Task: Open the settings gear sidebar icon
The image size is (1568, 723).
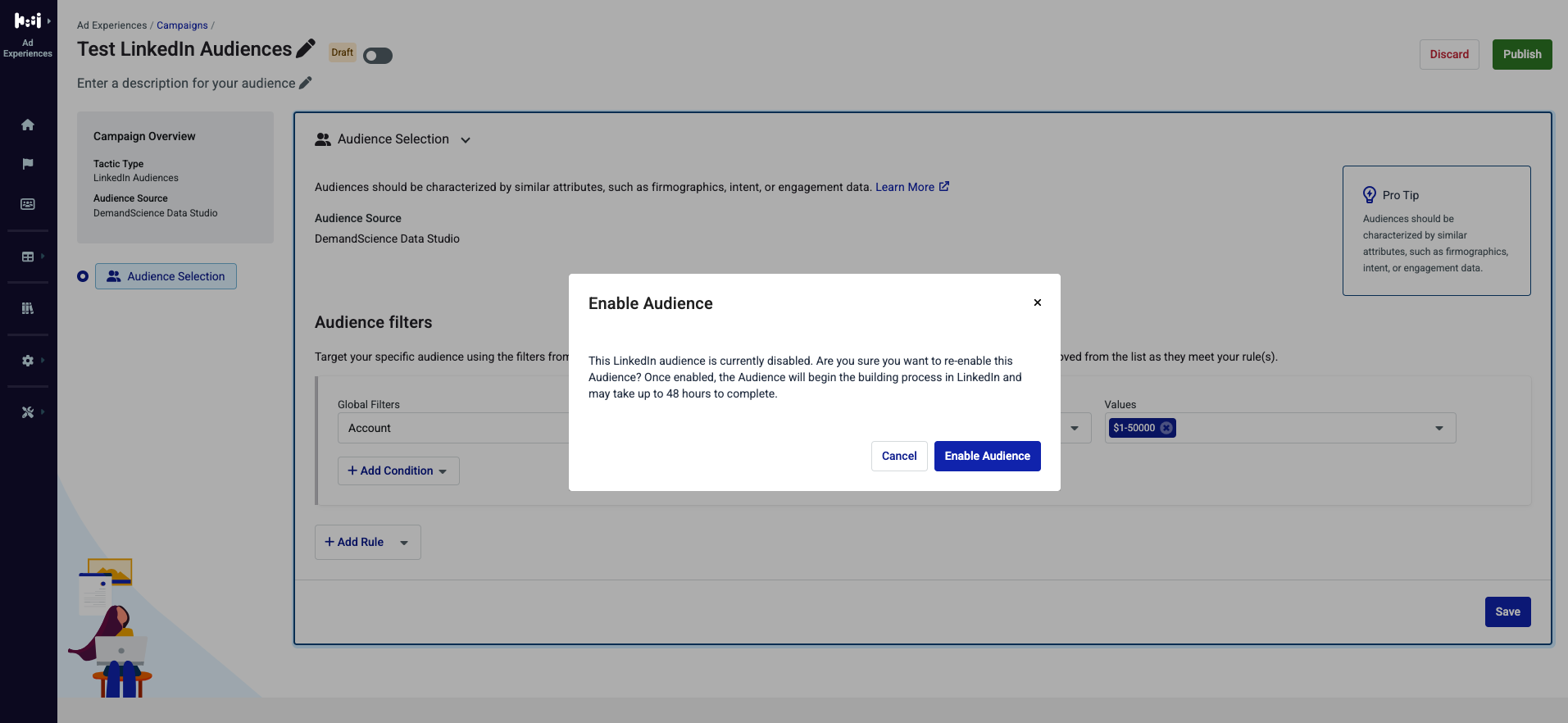Action: click(28, 361)
